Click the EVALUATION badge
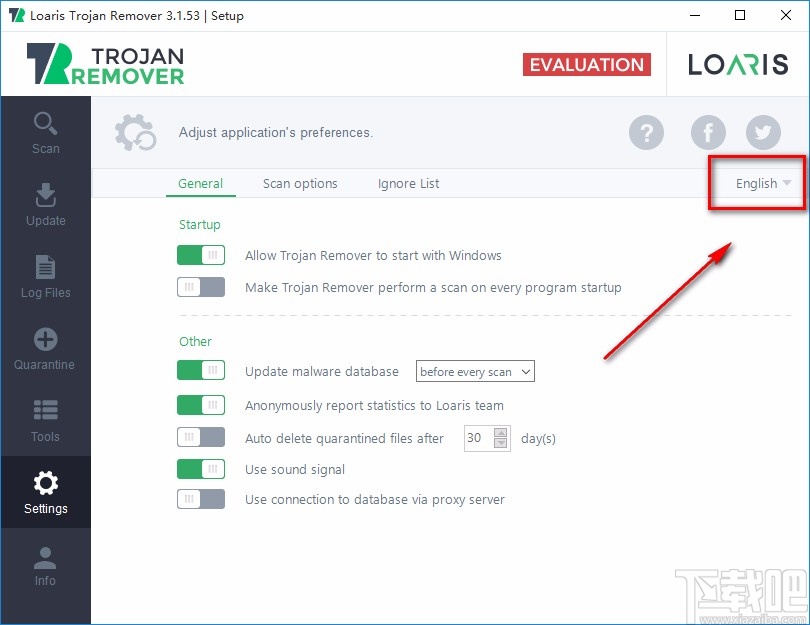The width and height of the screenshot is (810, 625). coord(586,64)
